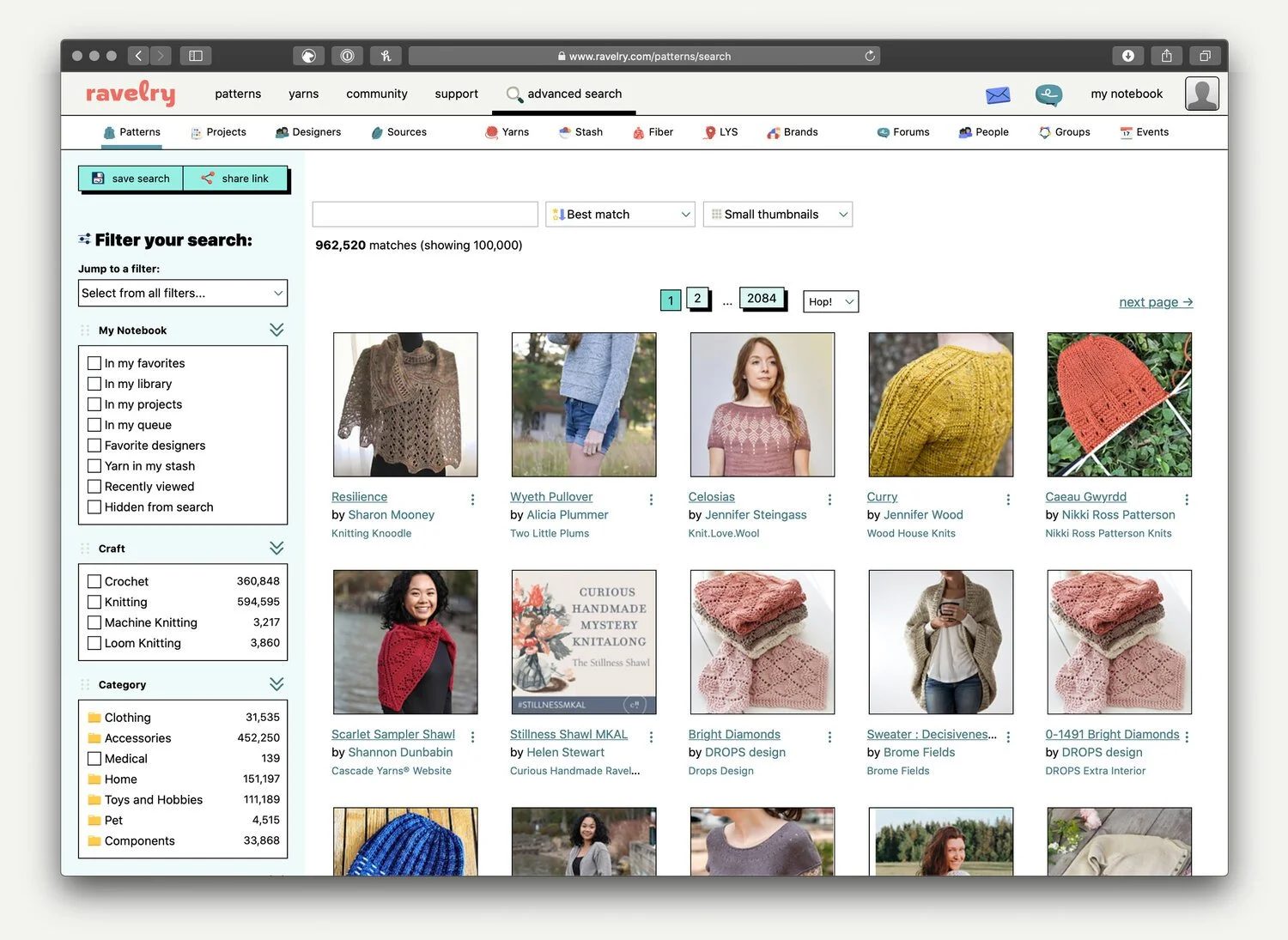Click the browser address bar
This screenshot has height=940, width=1288.
644,56
